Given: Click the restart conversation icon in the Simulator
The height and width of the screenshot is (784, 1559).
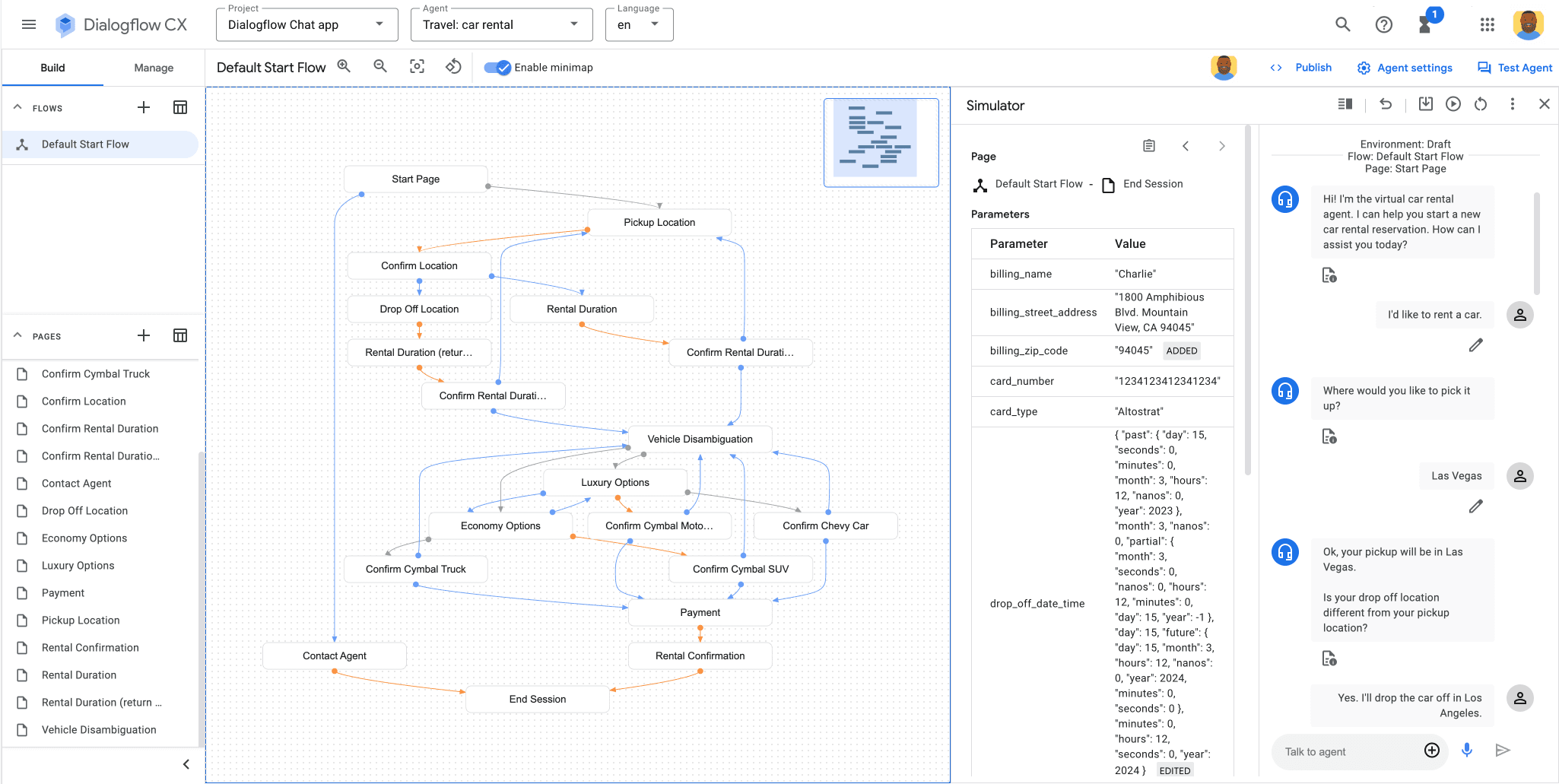Looking at the screenshot, I should point(1481,104).
